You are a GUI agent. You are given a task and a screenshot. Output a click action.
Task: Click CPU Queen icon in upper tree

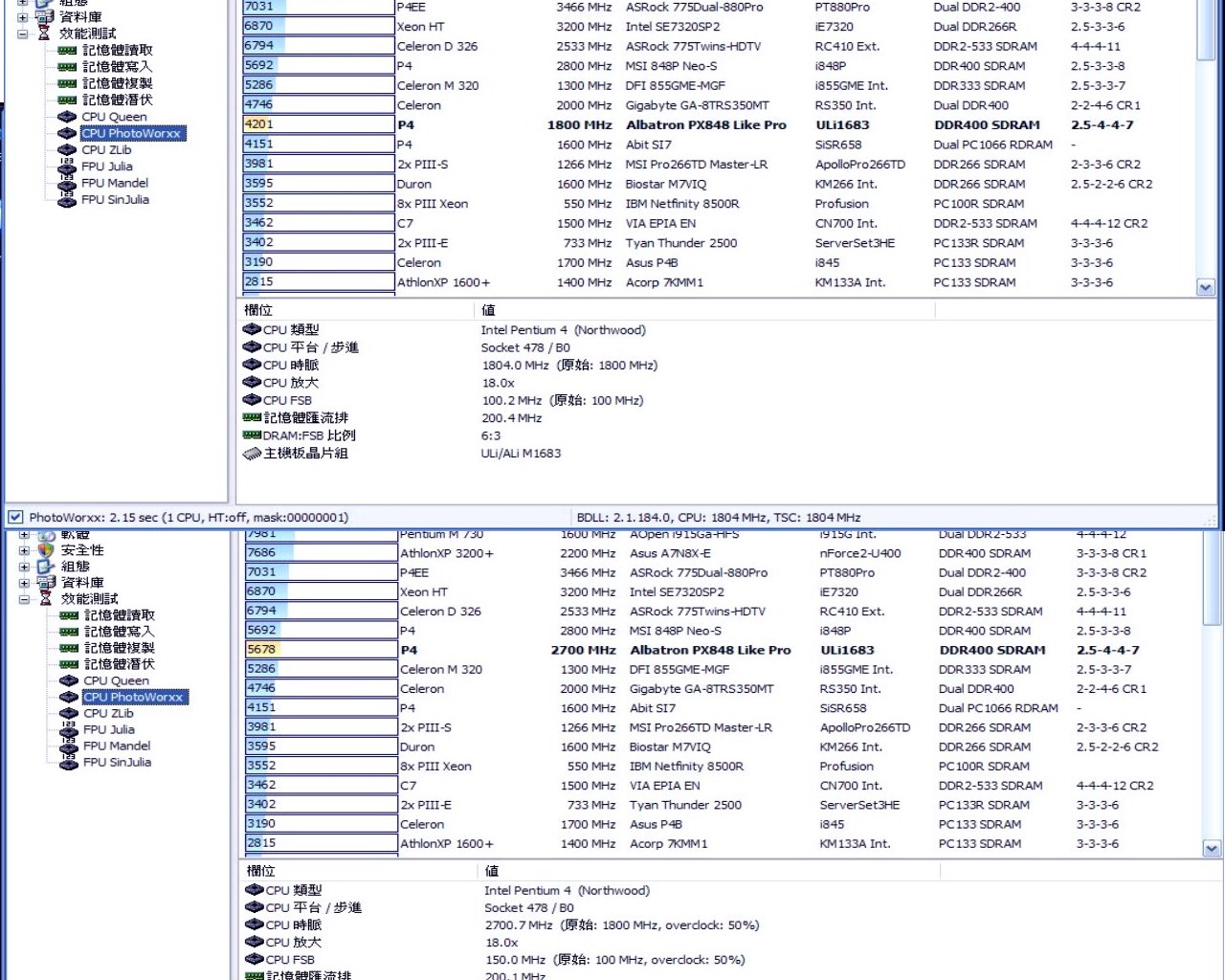tap(67, 117)
